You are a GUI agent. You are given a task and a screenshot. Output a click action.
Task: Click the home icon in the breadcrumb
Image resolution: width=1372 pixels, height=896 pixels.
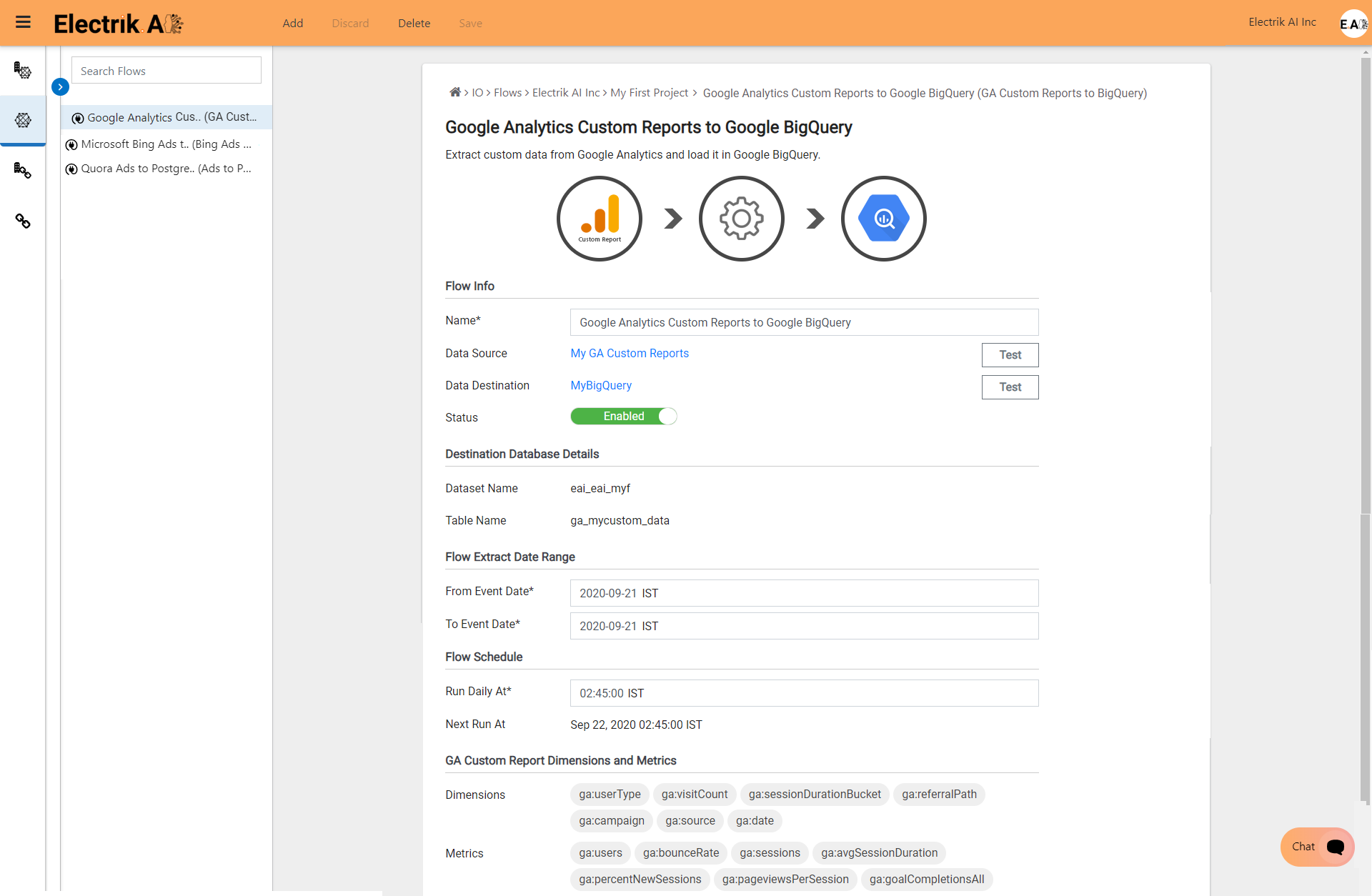(455, 92)
